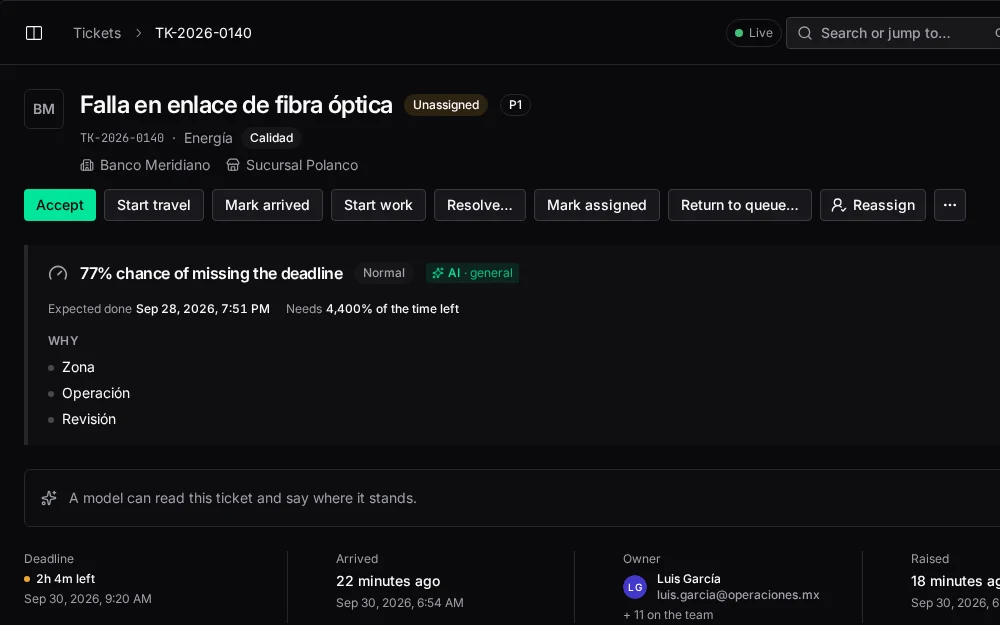Click the Reassign button
This screenshot has width=1000, height=625.
[872, 205]
